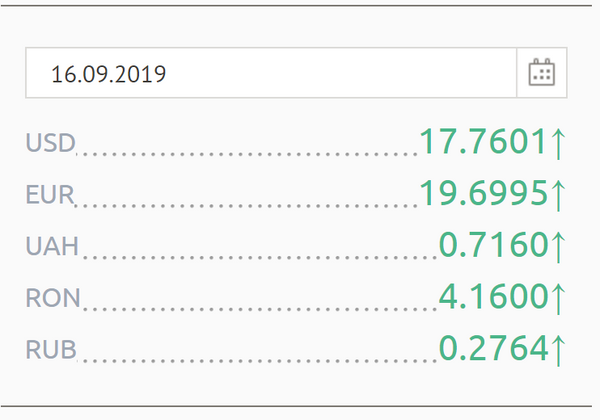Click the dotted leader line in USD row
The width and height of the screenshot is (600, 420).
pyautogui.click(x=247, y=155)
